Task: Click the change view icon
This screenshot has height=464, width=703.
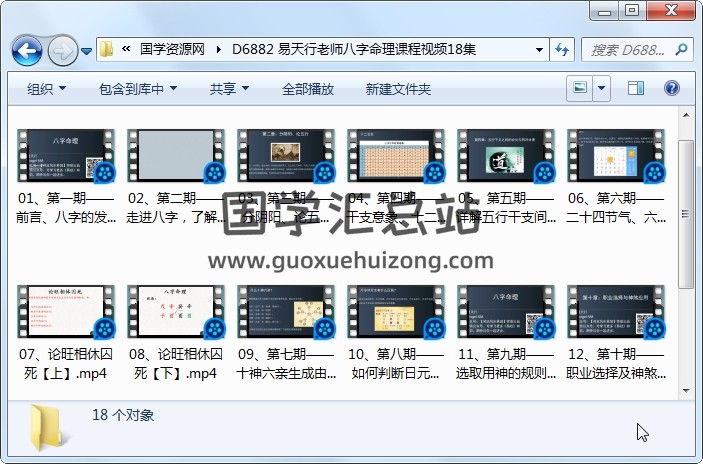Action: [580, 89]
